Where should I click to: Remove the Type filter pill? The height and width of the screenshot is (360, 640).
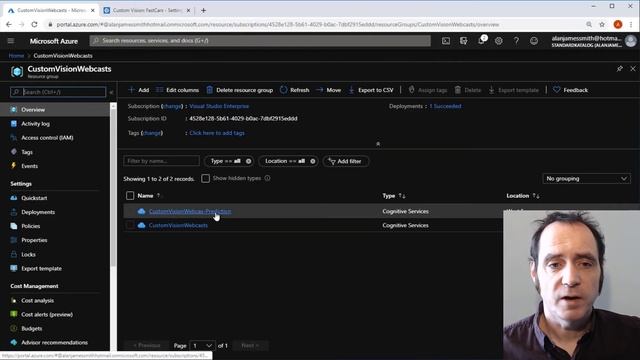click(248, 161)
